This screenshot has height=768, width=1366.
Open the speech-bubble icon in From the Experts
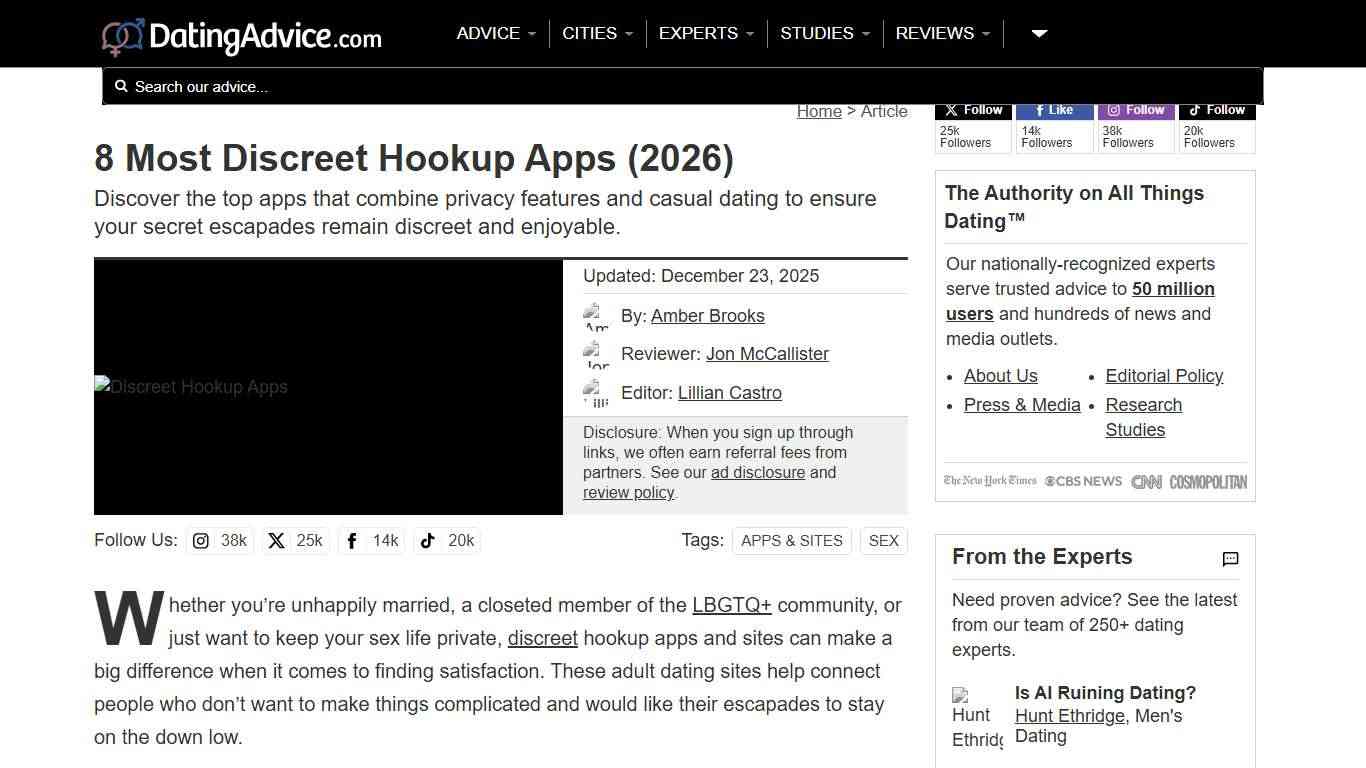[x=1230, y=559]
